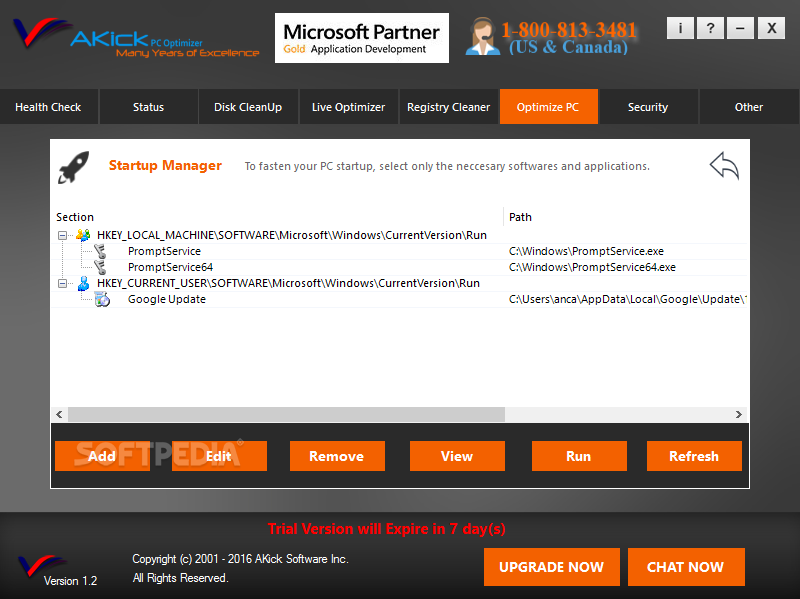Collapse the HKEY_CURRENT_USER Run node
The image size is (800, 599).
click(x=62, y=283)
